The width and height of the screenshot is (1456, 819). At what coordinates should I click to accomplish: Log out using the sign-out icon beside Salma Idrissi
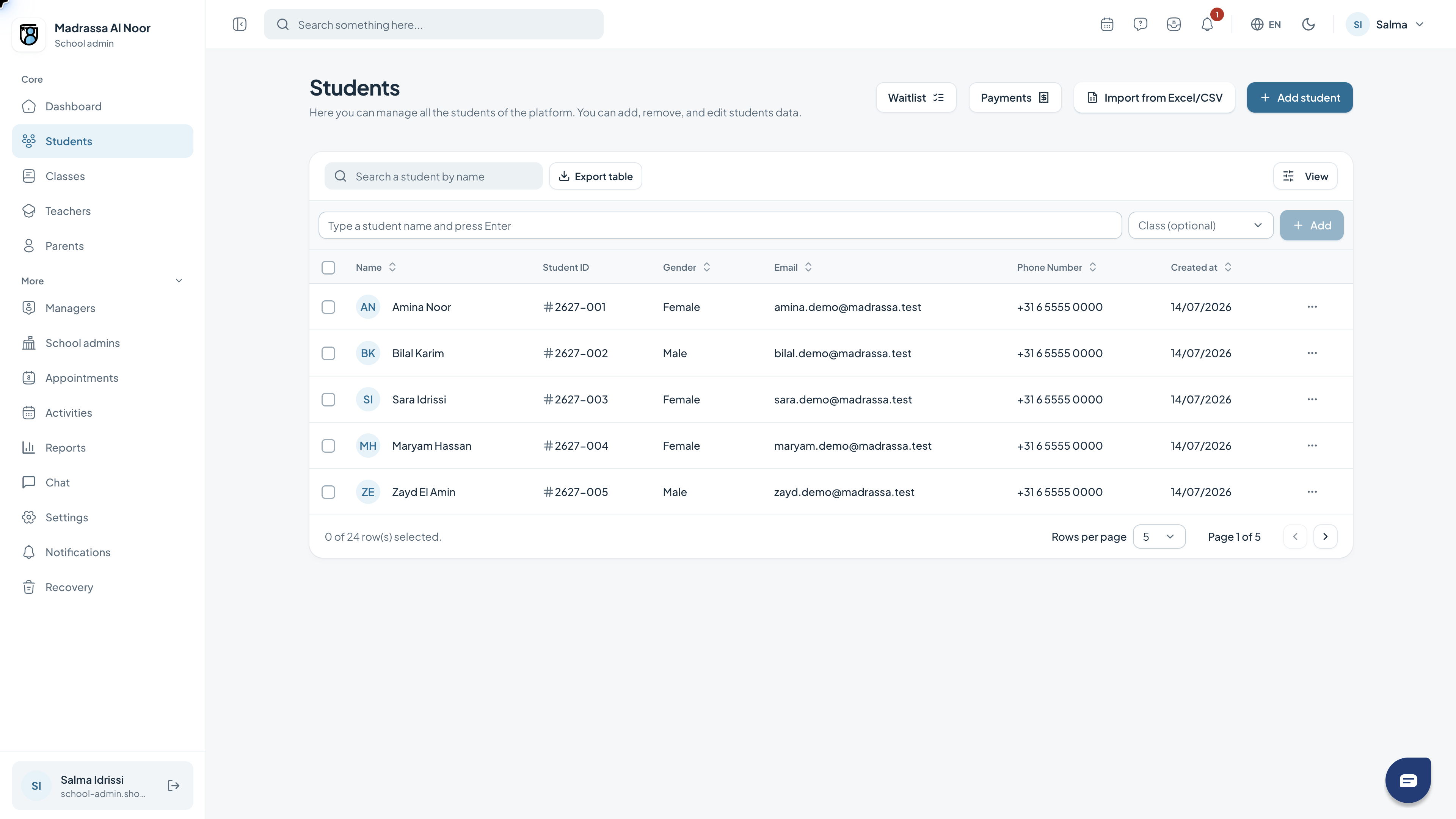(174, 786)
